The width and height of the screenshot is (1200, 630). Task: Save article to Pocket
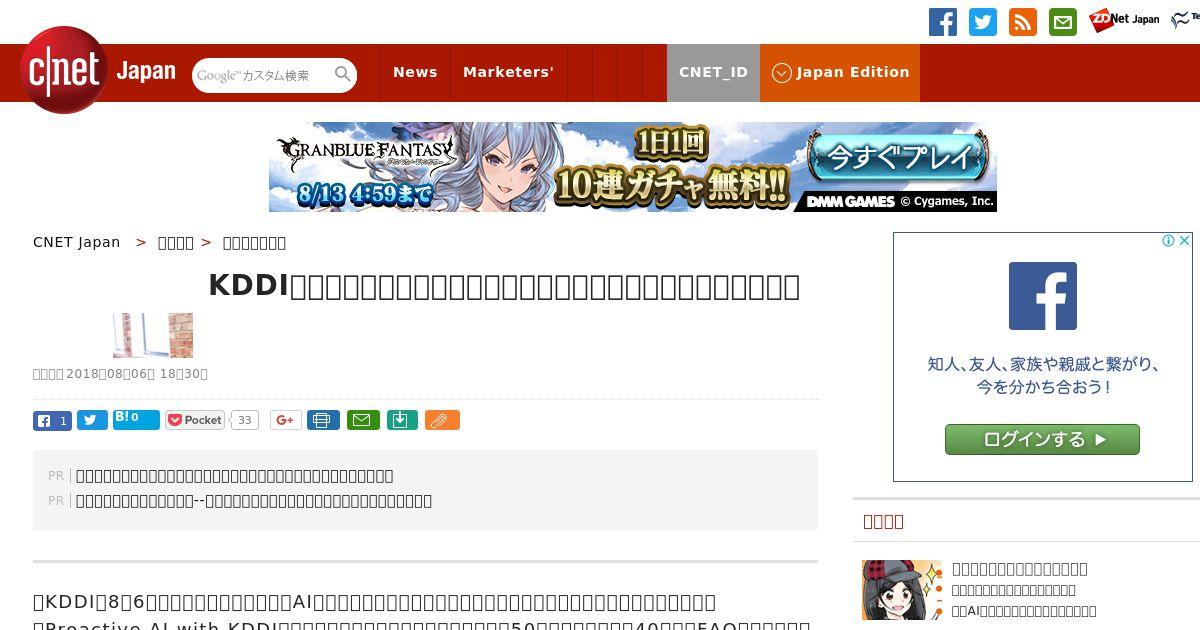click(195, 420)
